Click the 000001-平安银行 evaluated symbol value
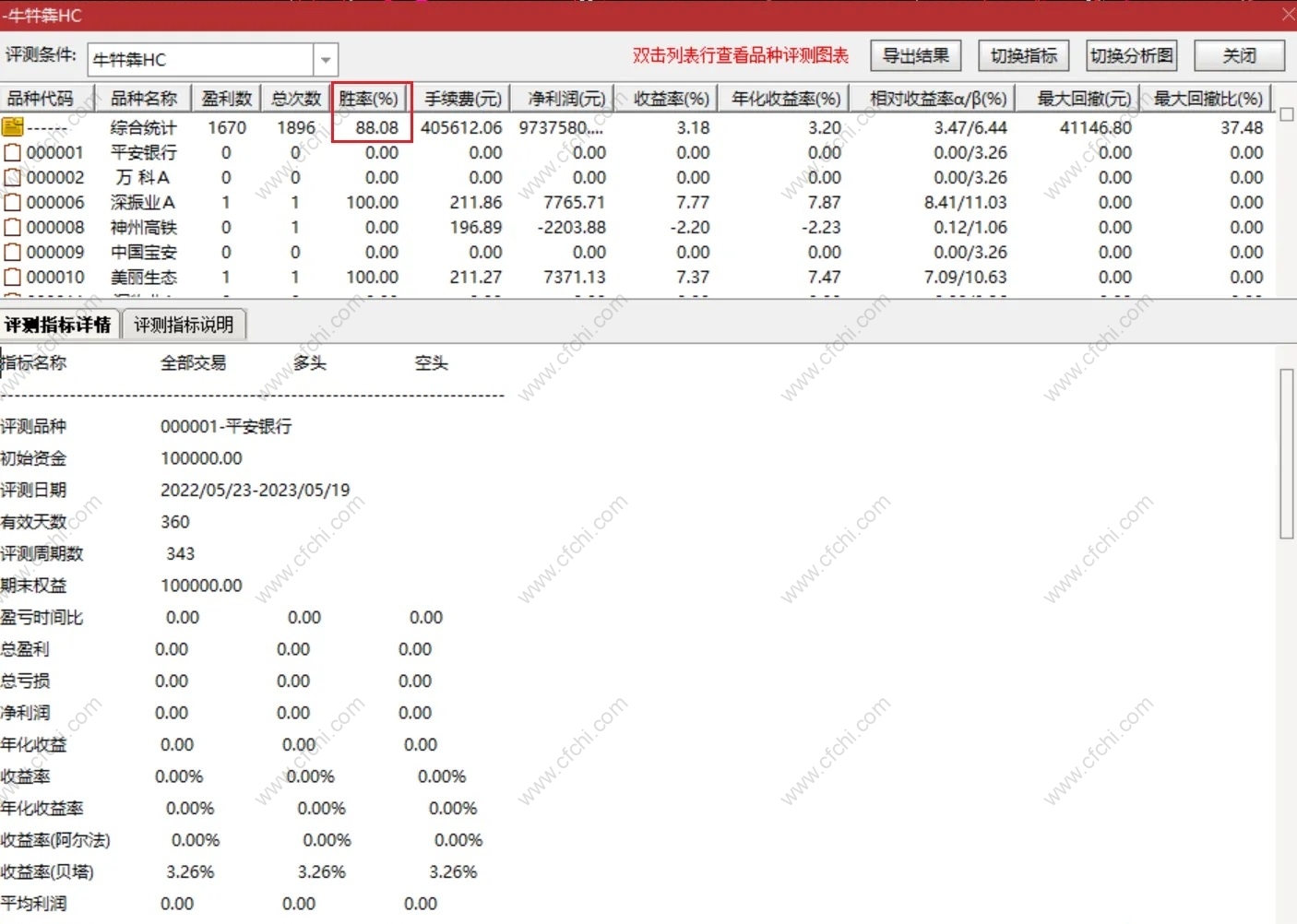Viewport: 1297px width, 924px height. 226,426
